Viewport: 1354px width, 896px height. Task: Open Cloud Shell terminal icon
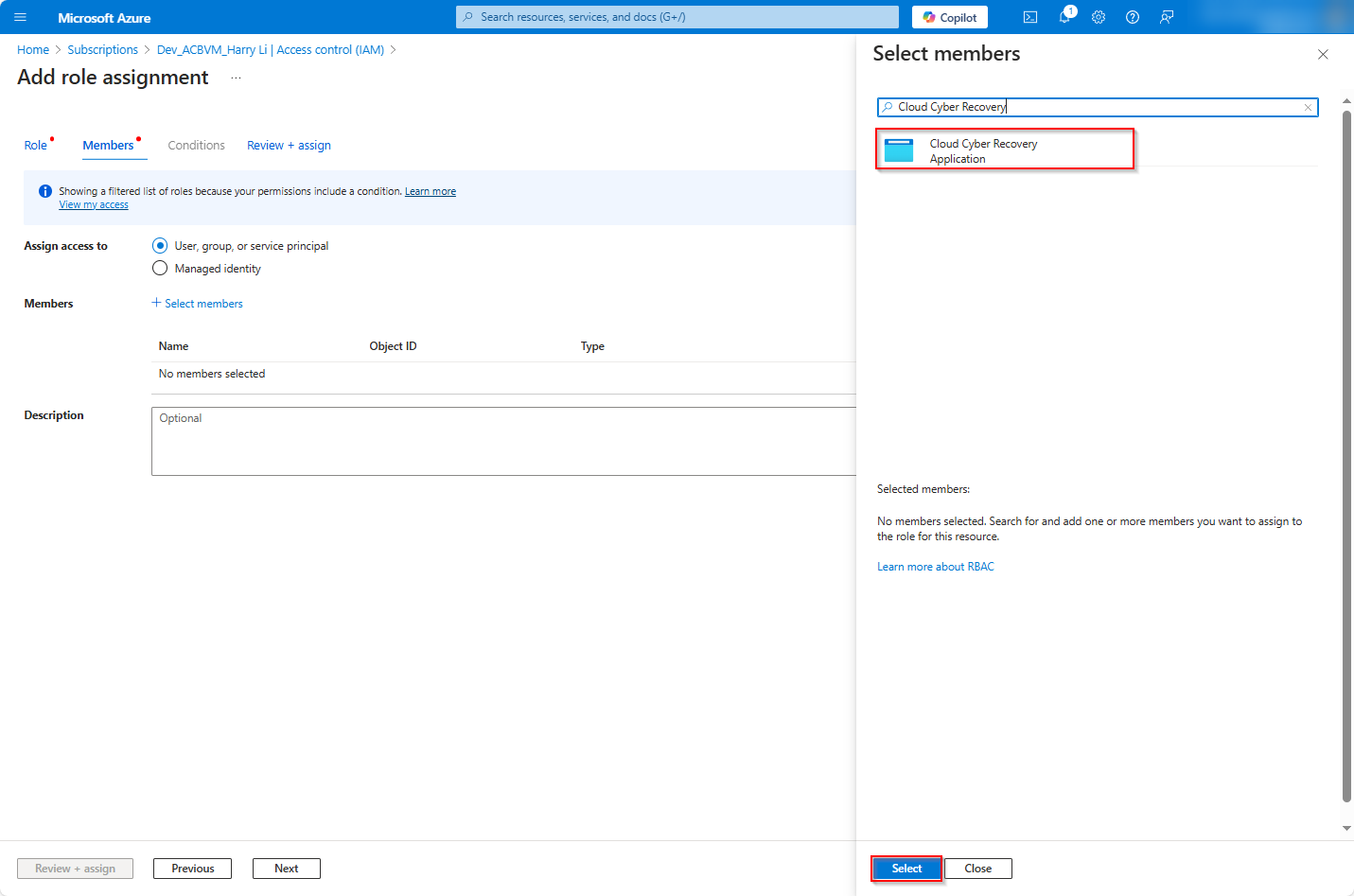click(1030, 17)
